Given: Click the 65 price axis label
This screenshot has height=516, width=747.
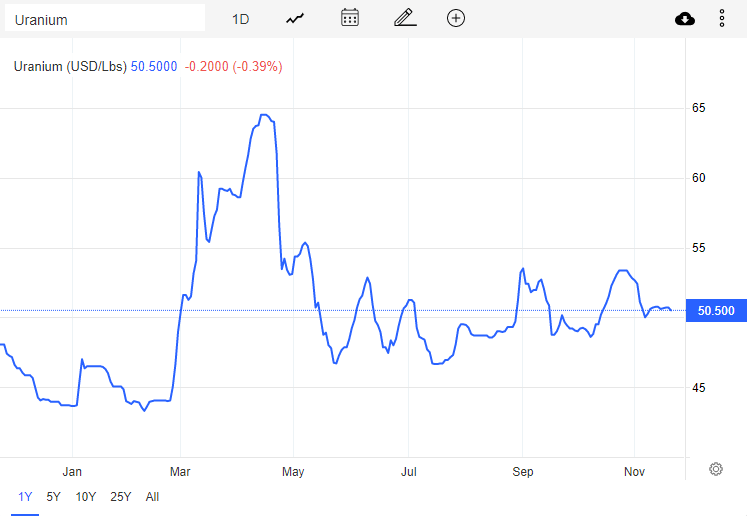Looking at the screenshot, I should (698, 108).
